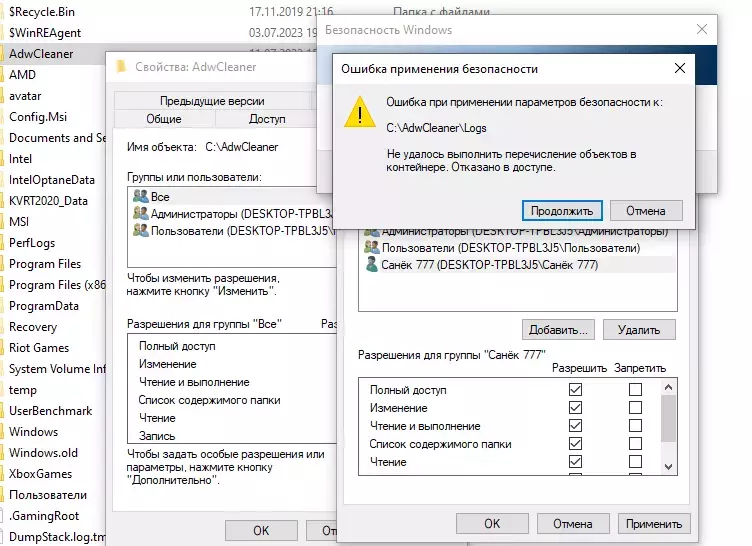Open the Предыдущие версии tab
Viewport: 752px width, 546px height.
point(212,101)
